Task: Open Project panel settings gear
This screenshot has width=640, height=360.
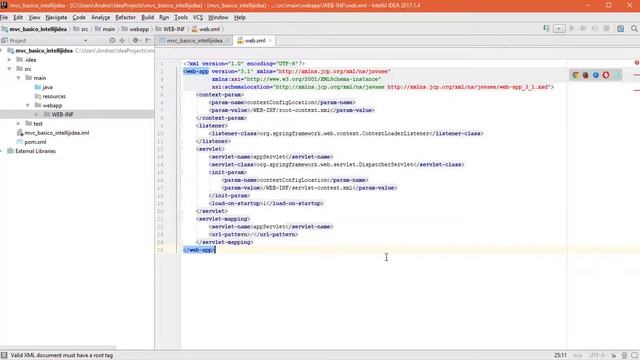Action: point(136,40)
